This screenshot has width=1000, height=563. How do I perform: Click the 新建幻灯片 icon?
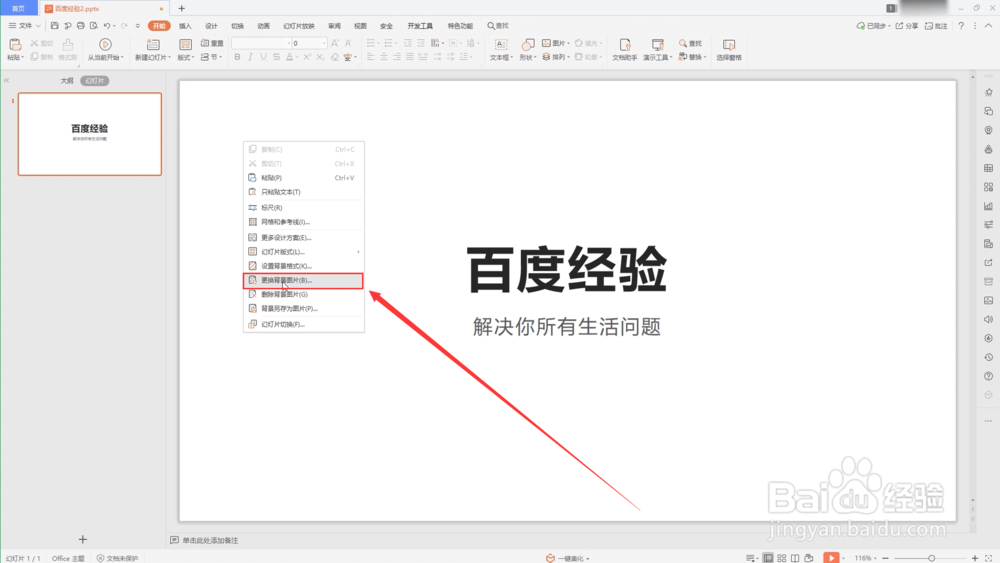[x=153, y=44]
